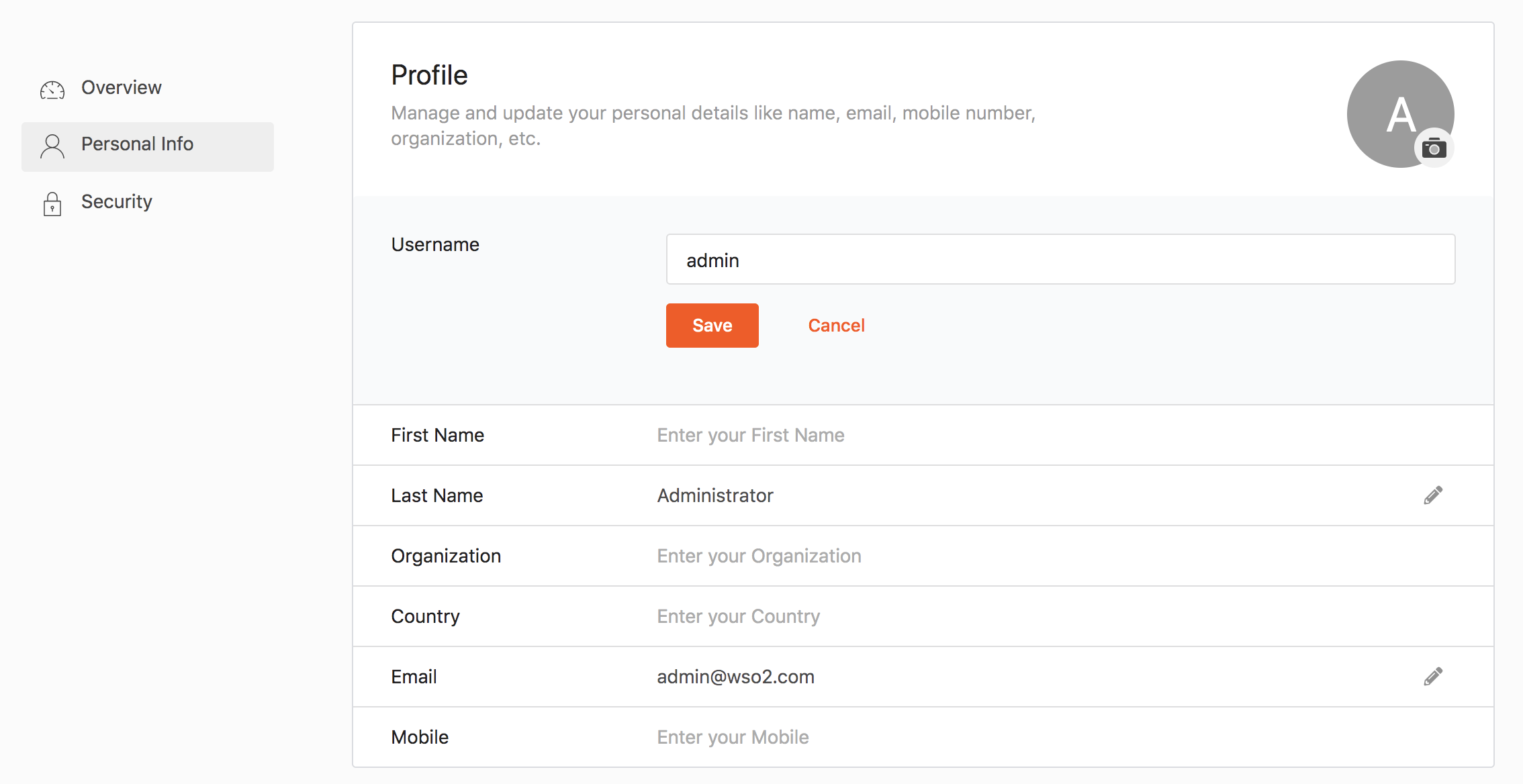Click the Organization label
This screenshot has width=1523, height=784.
446,556
